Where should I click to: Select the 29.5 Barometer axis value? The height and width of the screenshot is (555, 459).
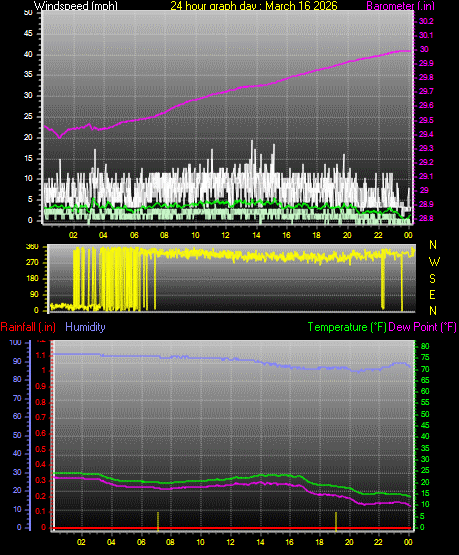426,120
